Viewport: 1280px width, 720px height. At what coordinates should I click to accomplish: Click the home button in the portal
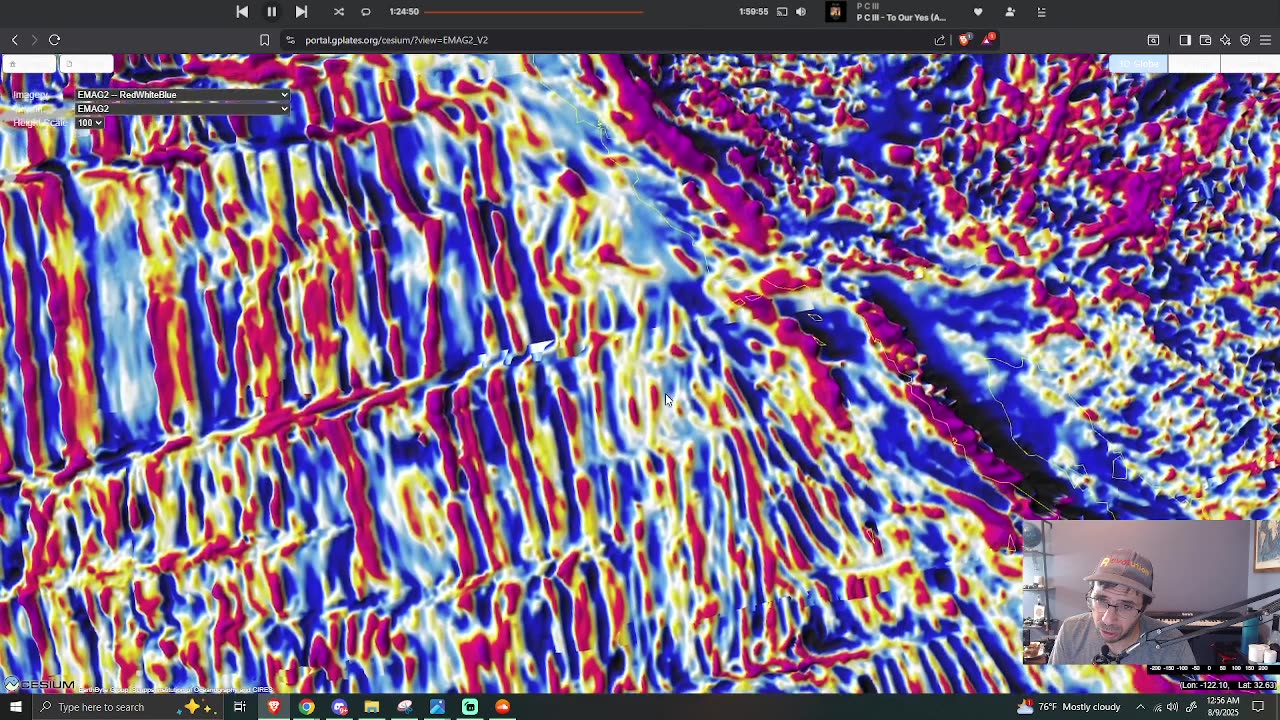28,64
